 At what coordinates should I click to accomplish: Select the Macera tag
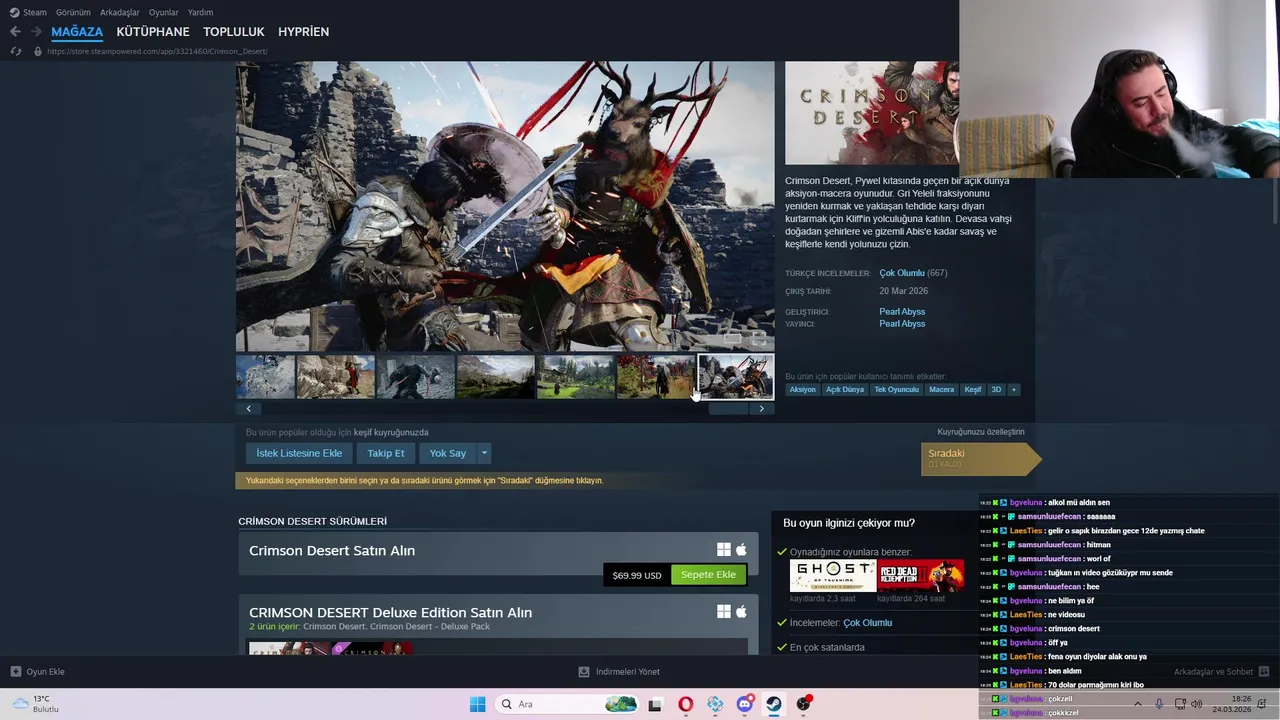(941, 389)
